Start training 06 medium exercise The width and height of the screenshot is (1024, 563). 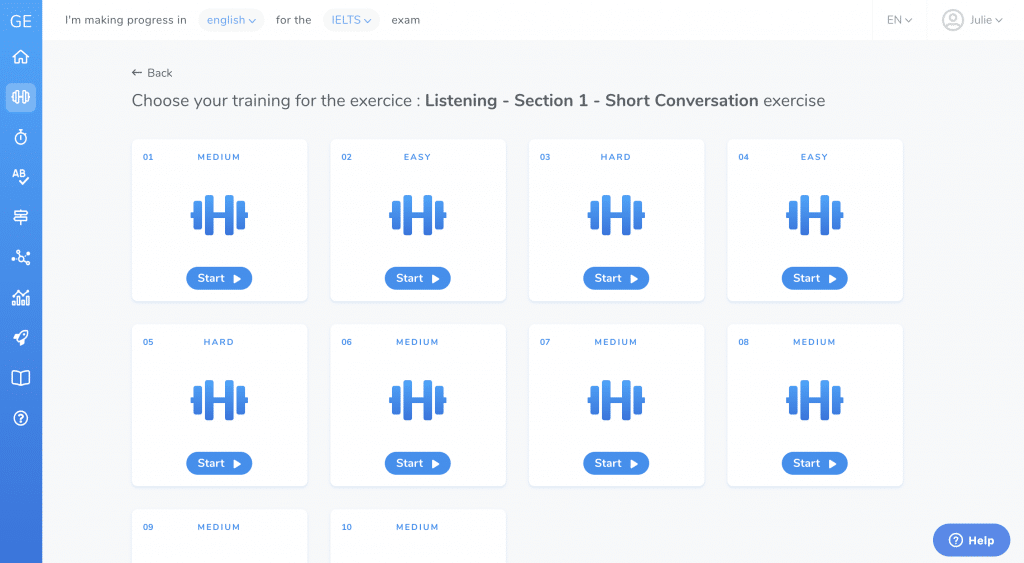418,463
